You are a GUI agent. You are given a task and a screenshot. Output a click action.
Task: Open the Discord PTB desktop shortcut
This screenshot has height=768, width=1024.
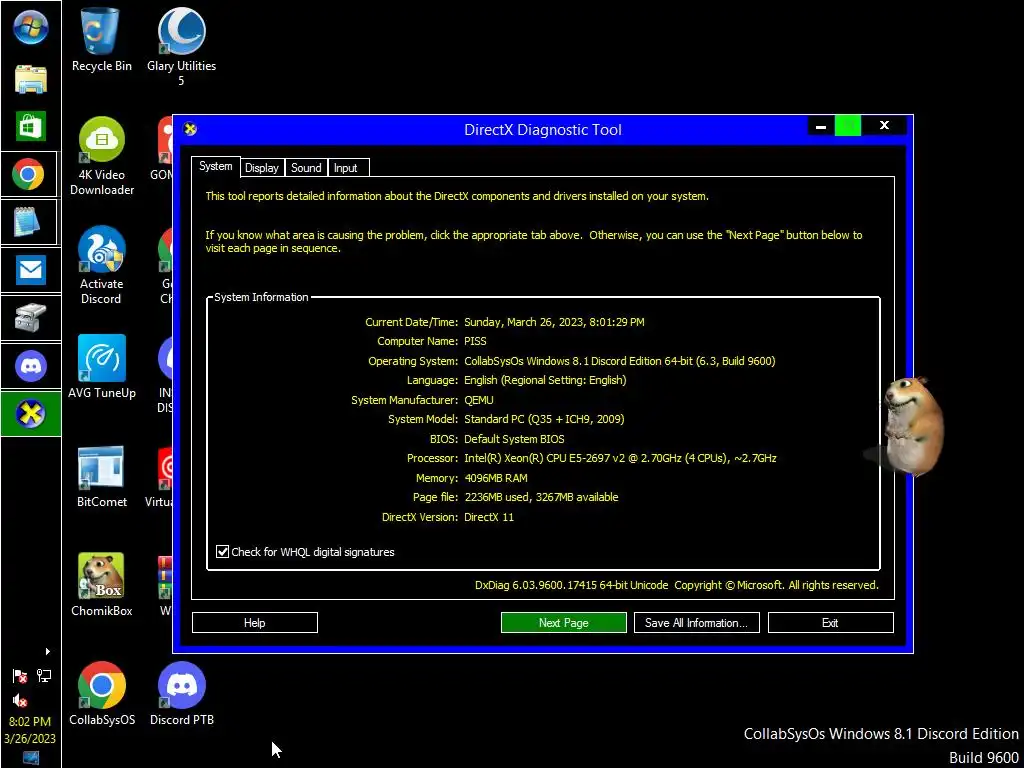(x=182, y=694)
